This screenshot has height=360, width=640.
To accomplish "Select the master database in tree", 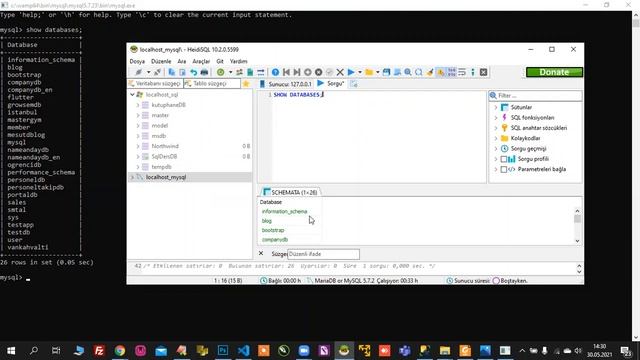I will coord(160,115).
